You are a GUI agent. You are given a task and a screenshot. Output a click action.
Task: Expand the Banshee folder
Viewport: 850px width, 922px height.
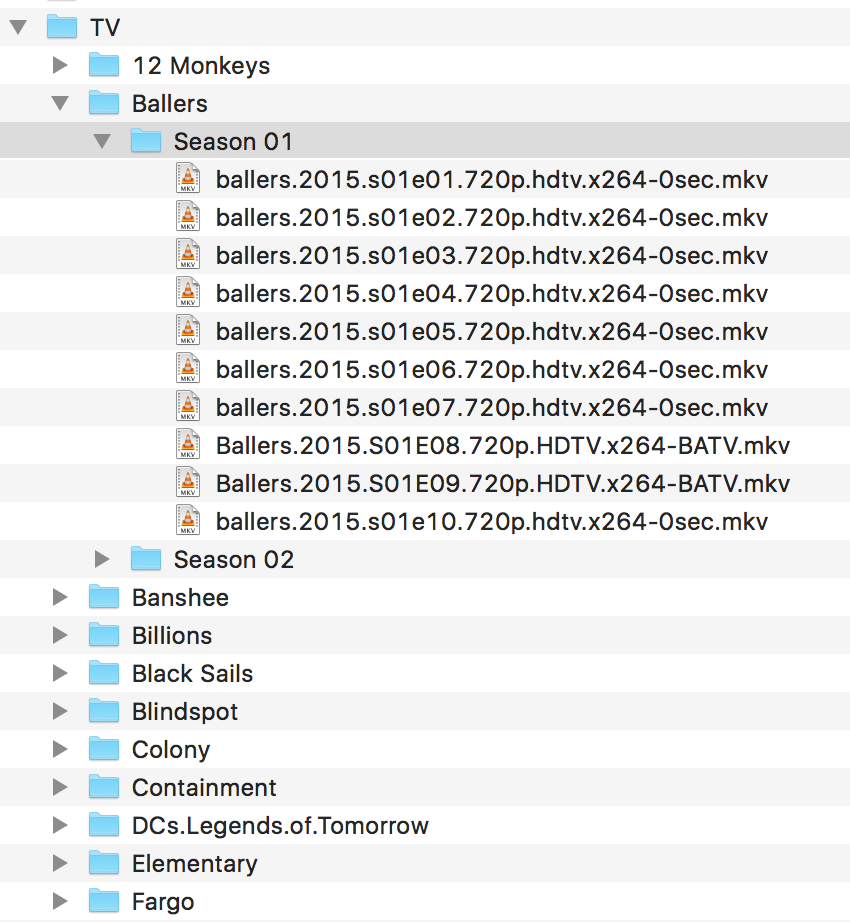tap(60, 598)
